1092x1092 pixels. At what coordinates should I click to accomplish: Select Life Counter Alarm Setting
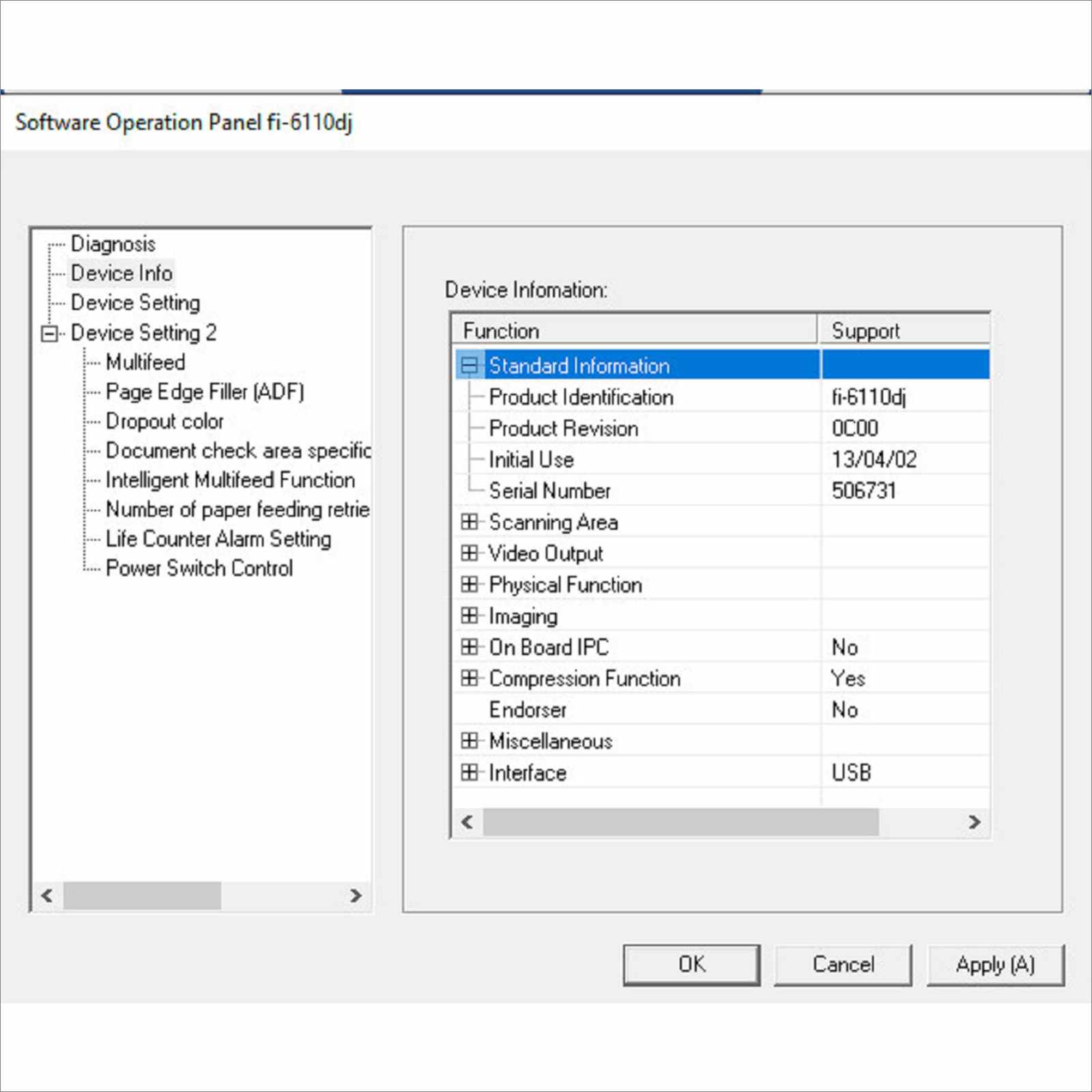coord(218,538)
